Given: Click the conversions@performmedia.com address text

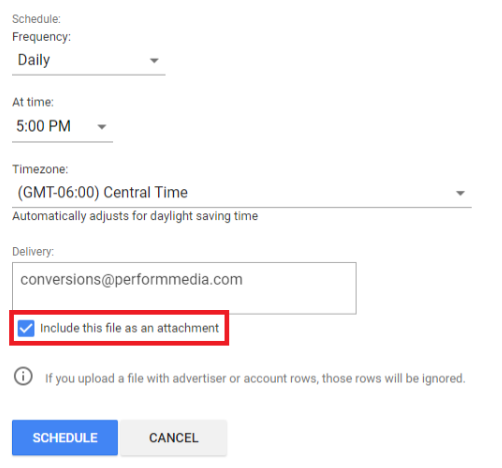Looking at the screenshot, I should click(131, 279).
